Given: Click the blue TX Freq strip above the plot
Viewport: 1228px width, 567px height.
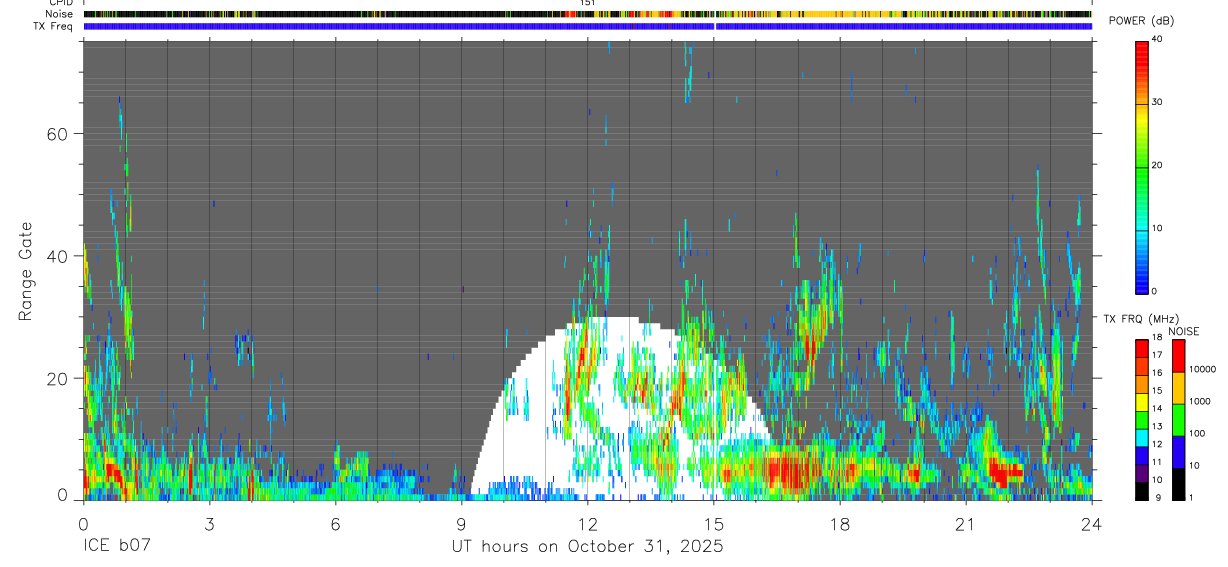Looking at the screenshot, I should [x=587, y=26].
